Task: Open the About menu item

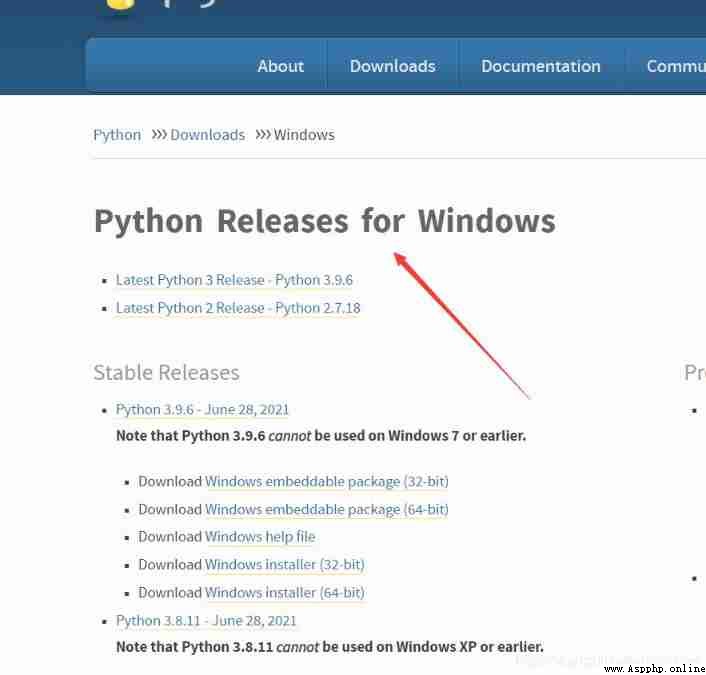Action: (281, 66)
